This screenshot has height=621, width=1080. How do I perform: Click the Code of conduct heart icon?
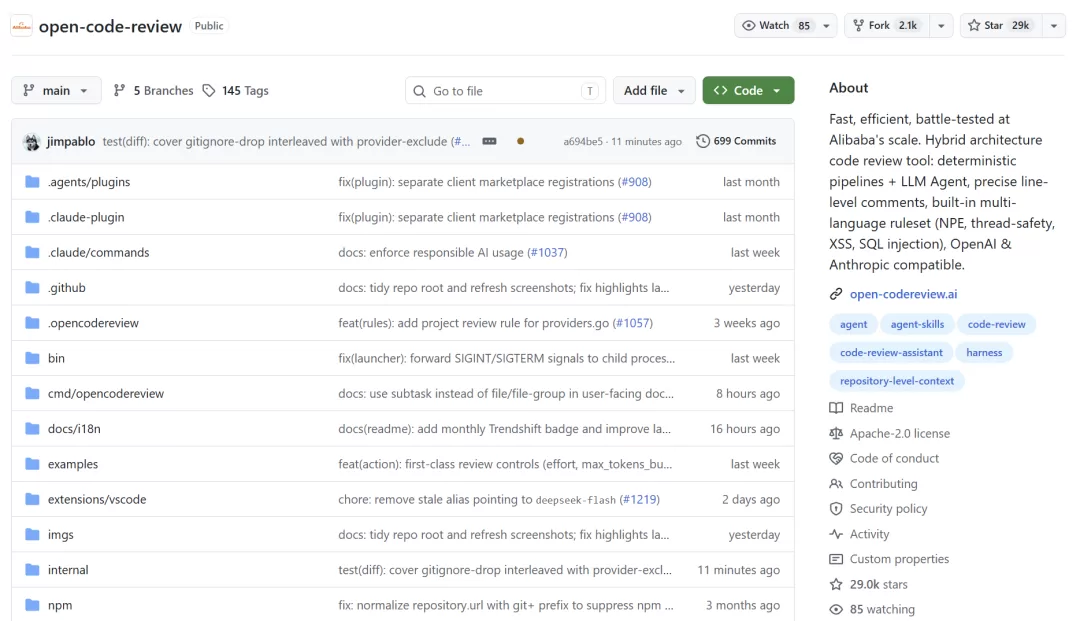click(835, 459)
